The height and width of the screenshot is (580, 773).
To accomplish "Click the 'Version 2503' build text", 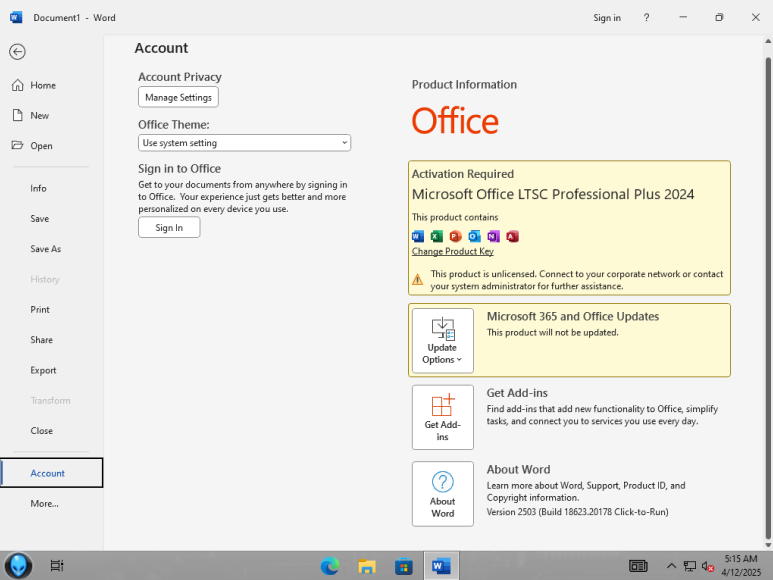I will (577, 512).
